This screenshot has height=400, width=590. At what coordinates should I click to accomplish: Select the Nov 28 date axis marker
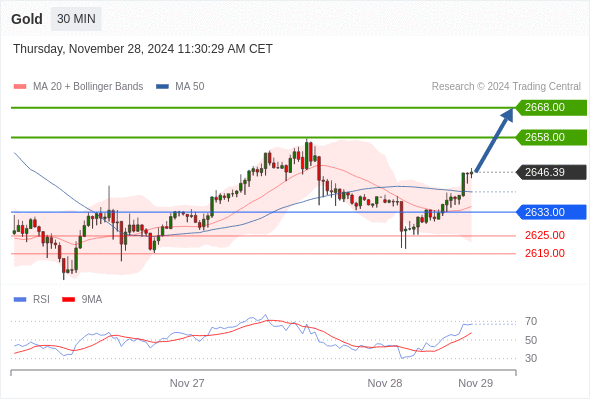pos(385,383)
